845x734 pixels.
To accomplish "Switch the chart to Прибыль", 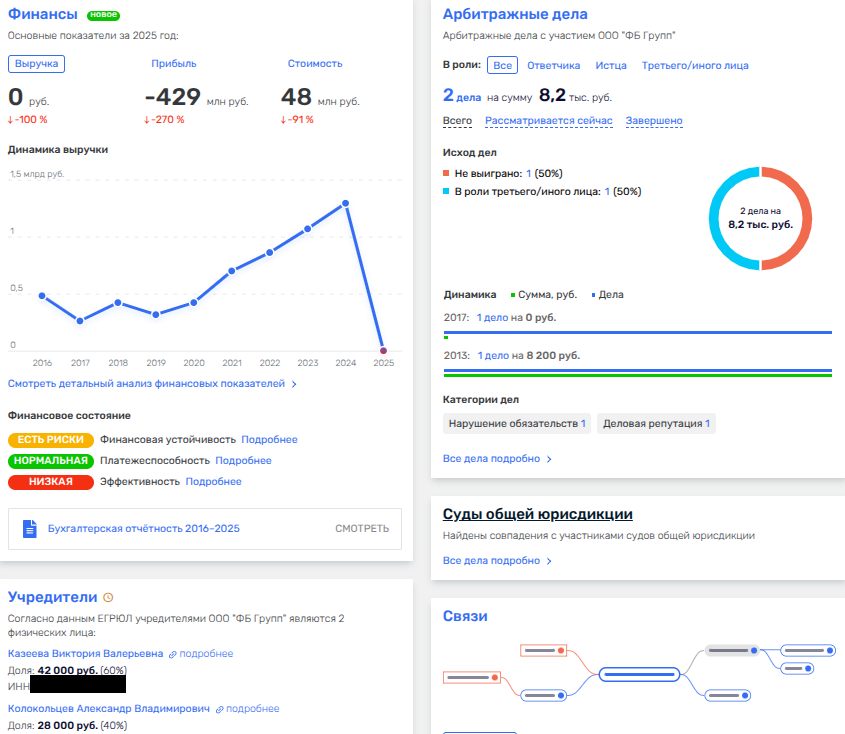I will point(173,63).
